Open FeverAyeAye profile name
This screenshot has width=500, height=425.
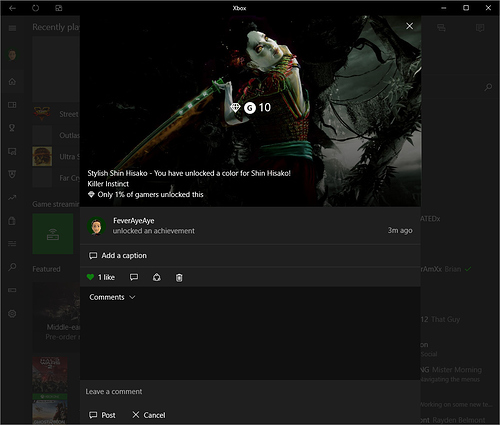[134, 221]
